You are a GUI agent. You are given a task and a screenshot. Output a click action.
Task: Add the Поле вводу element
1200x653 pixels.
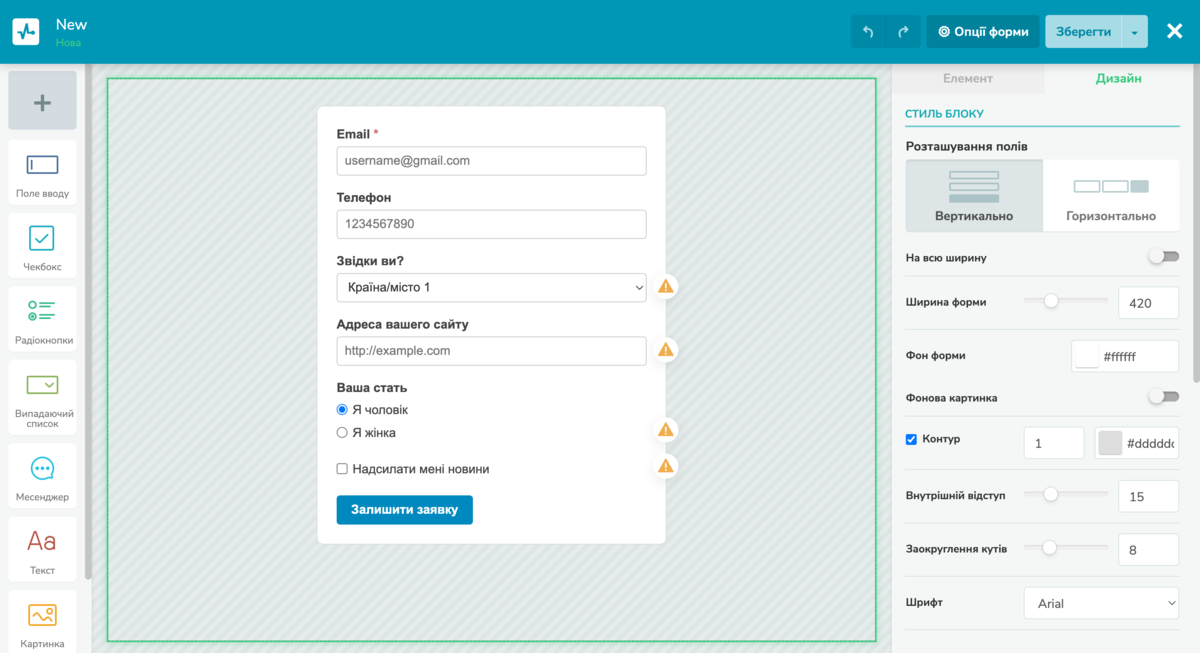[x=42, y=173]
